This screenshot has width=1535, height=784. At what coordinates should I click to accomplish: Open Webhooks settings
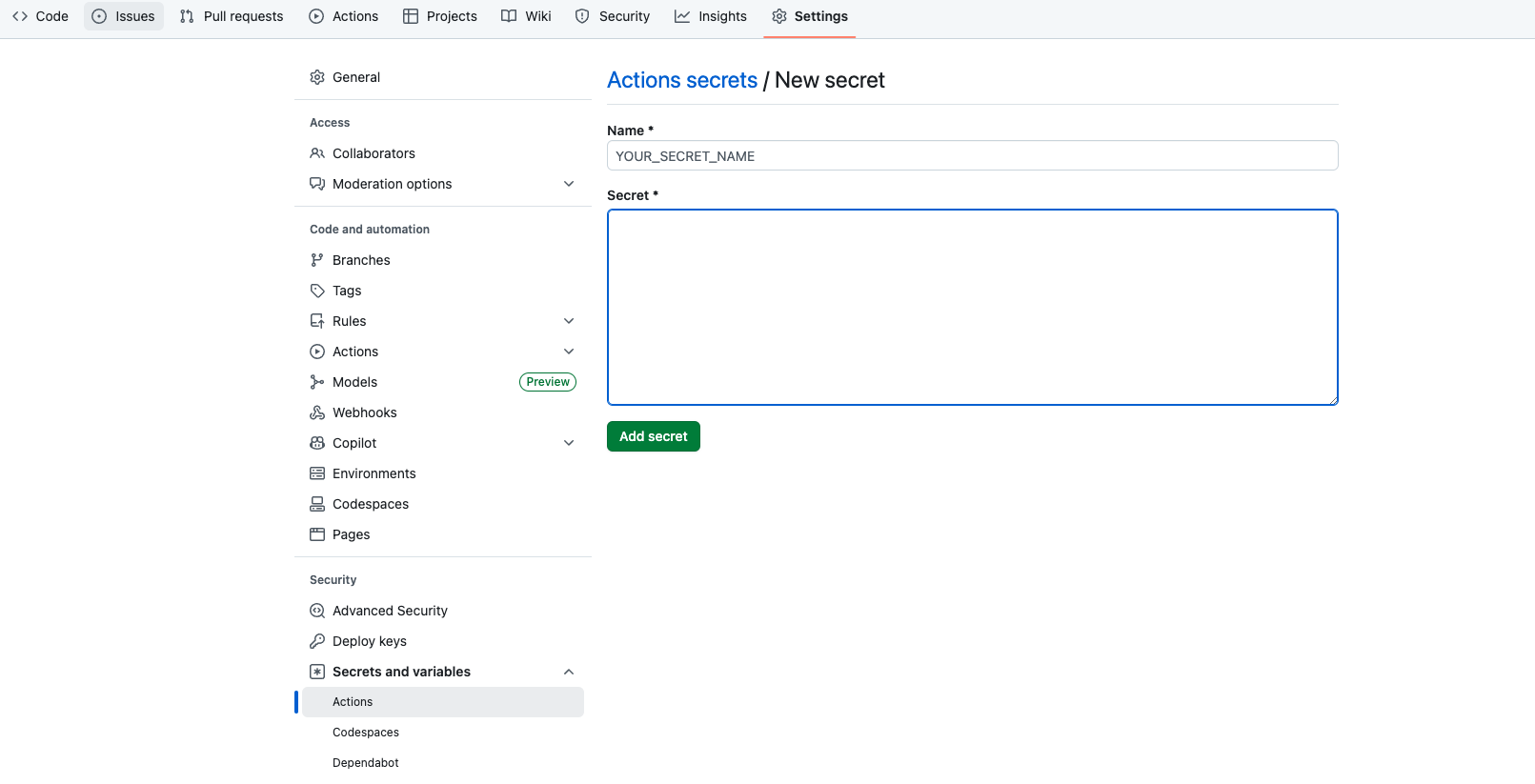point(443,412)
